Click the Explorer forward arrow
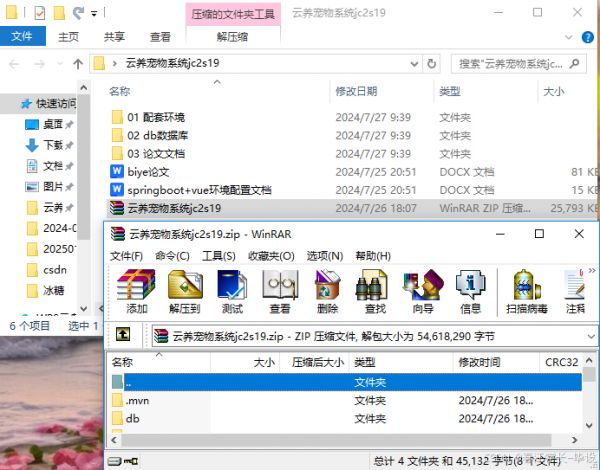The width and height of the screenshot is (600, 470). click(x=39, y=64)
